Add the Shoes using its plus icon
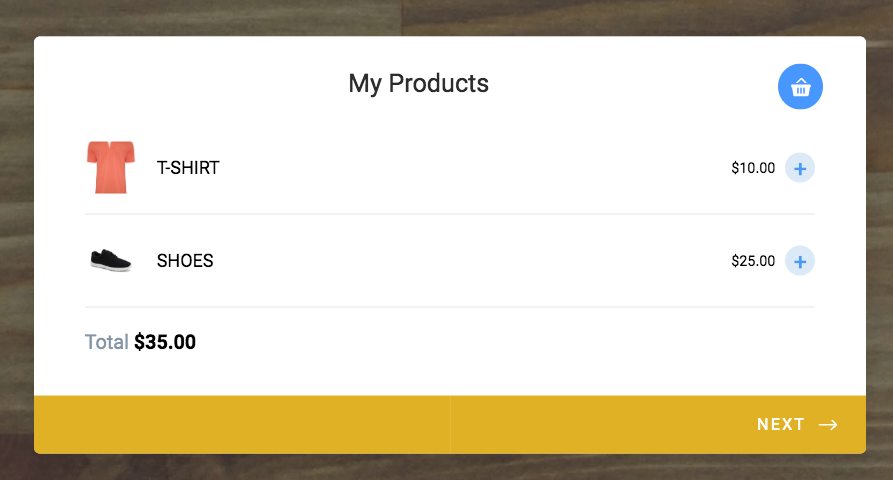Screen dimensions: 893x480 point(800,261)
